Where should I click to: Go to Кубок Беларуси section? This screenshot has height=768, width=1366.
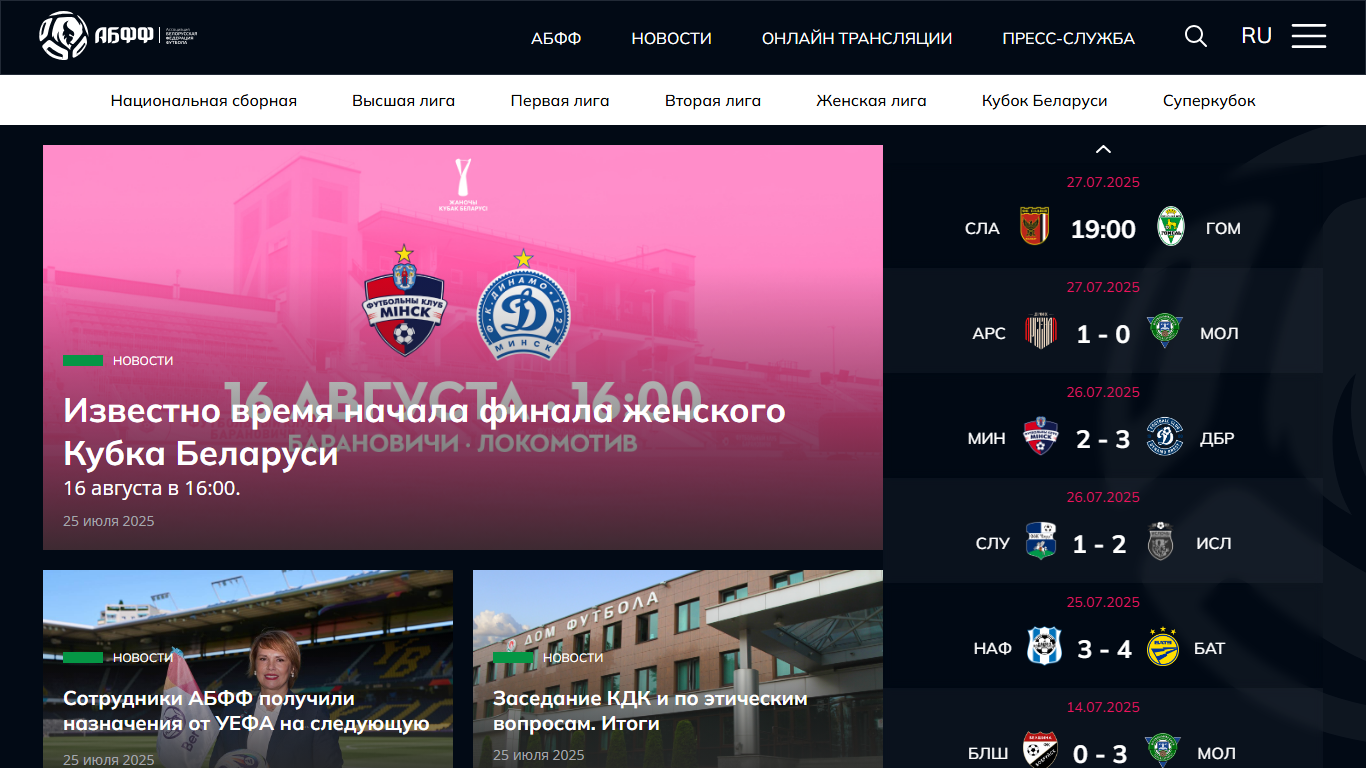point(1045,100)
